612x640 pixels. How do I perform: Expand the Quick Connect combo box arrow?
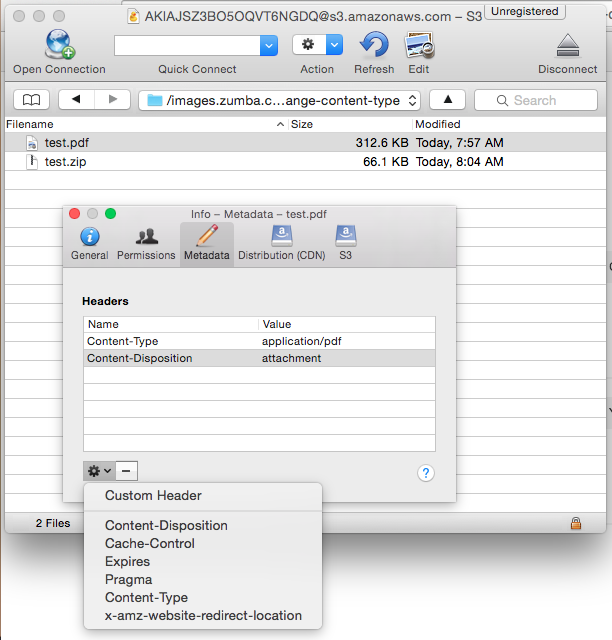(269, 45)
